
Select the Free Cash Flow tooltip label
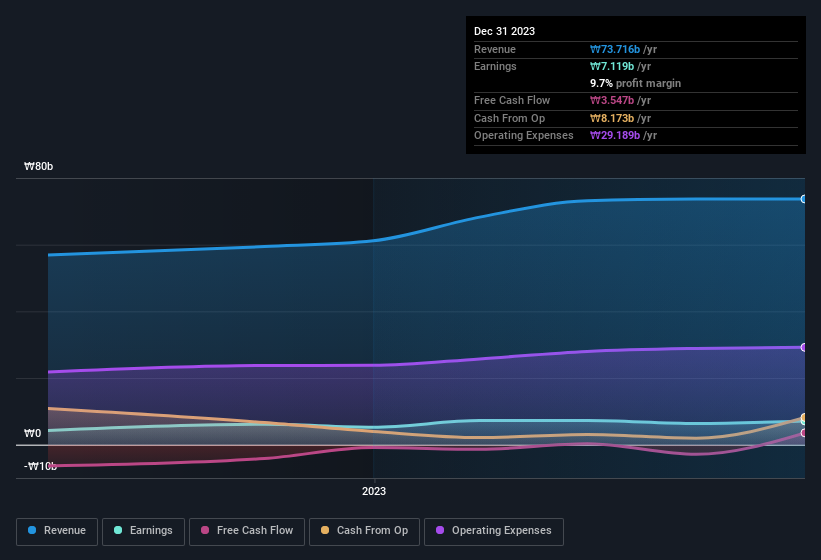tap(512, 100)
